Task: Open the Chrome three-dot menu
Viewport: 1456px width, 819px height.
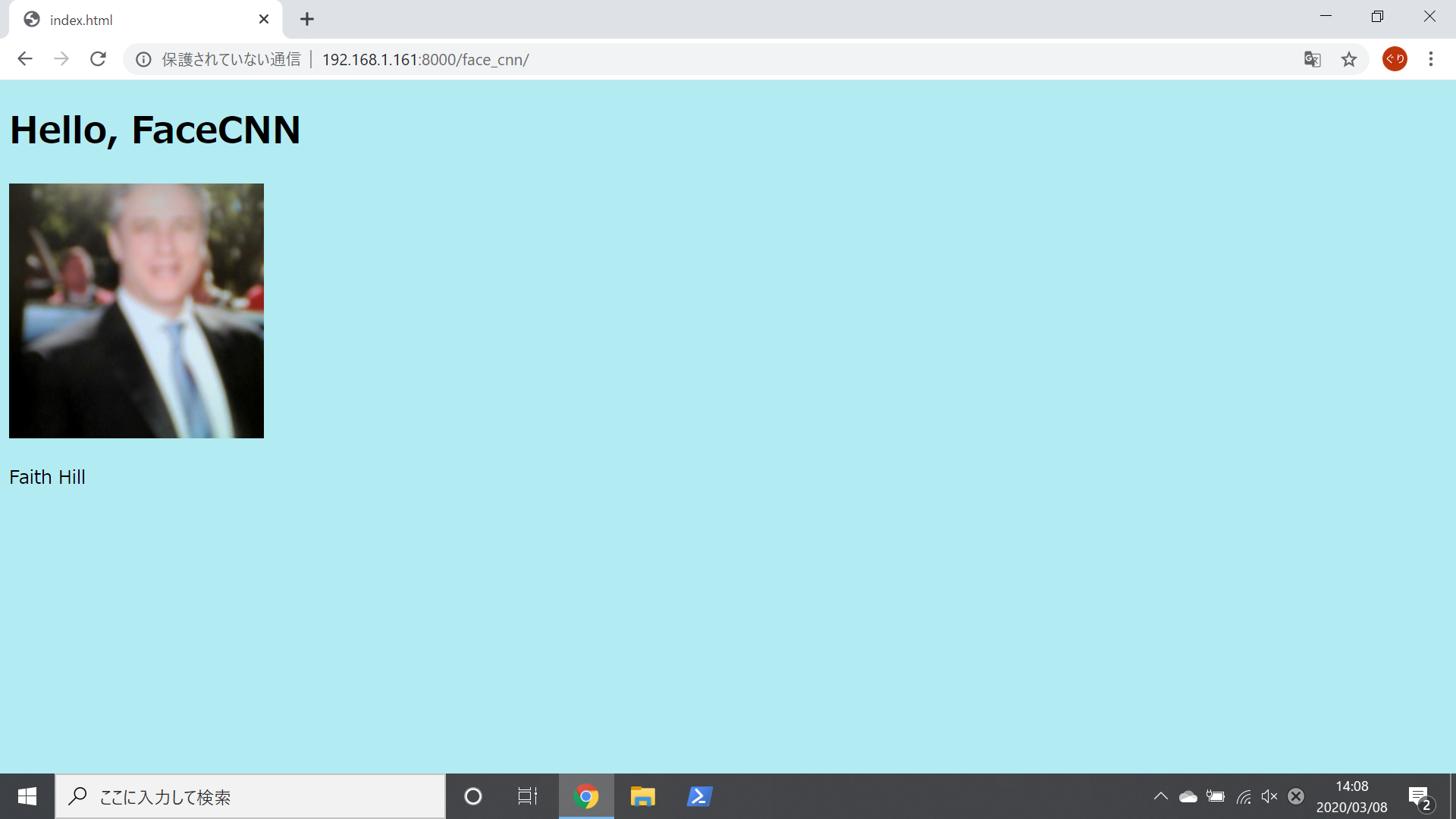Action: [x=1430, y=59]
